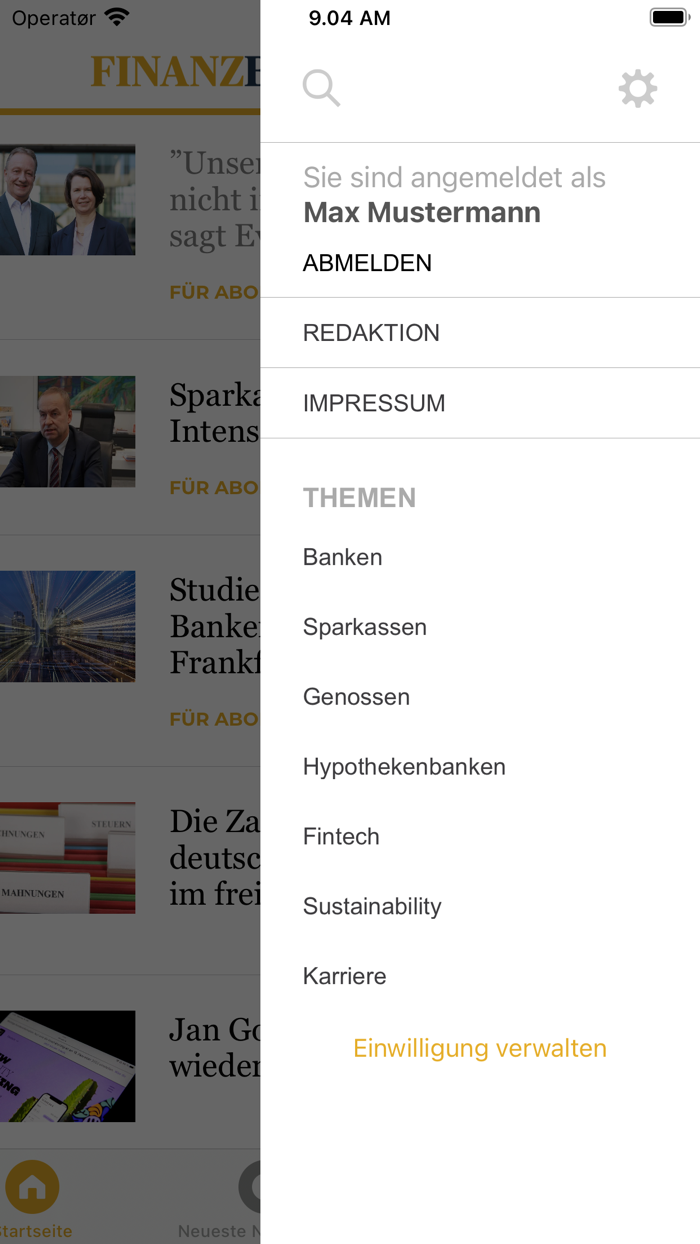Open the search magnifier icon
700x1244 pixels.
[x=321, y=87]
